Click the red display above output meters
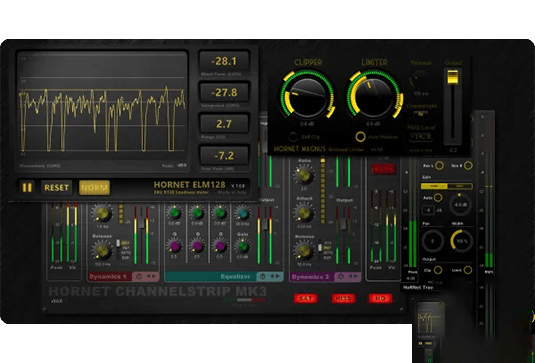 [x=383, y=169]
